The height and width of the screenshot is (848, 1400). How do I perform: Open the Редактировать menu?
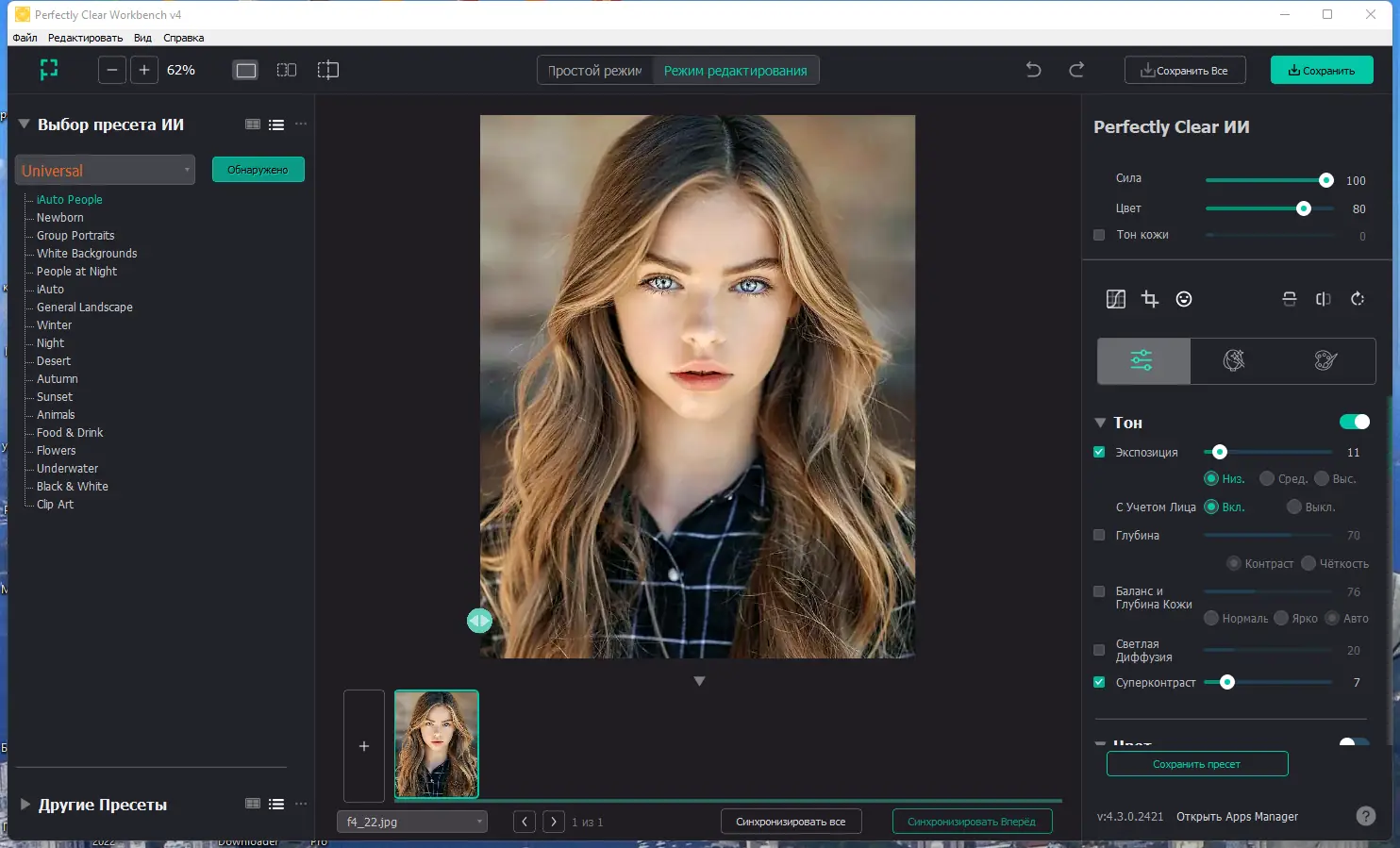(85, 38)
